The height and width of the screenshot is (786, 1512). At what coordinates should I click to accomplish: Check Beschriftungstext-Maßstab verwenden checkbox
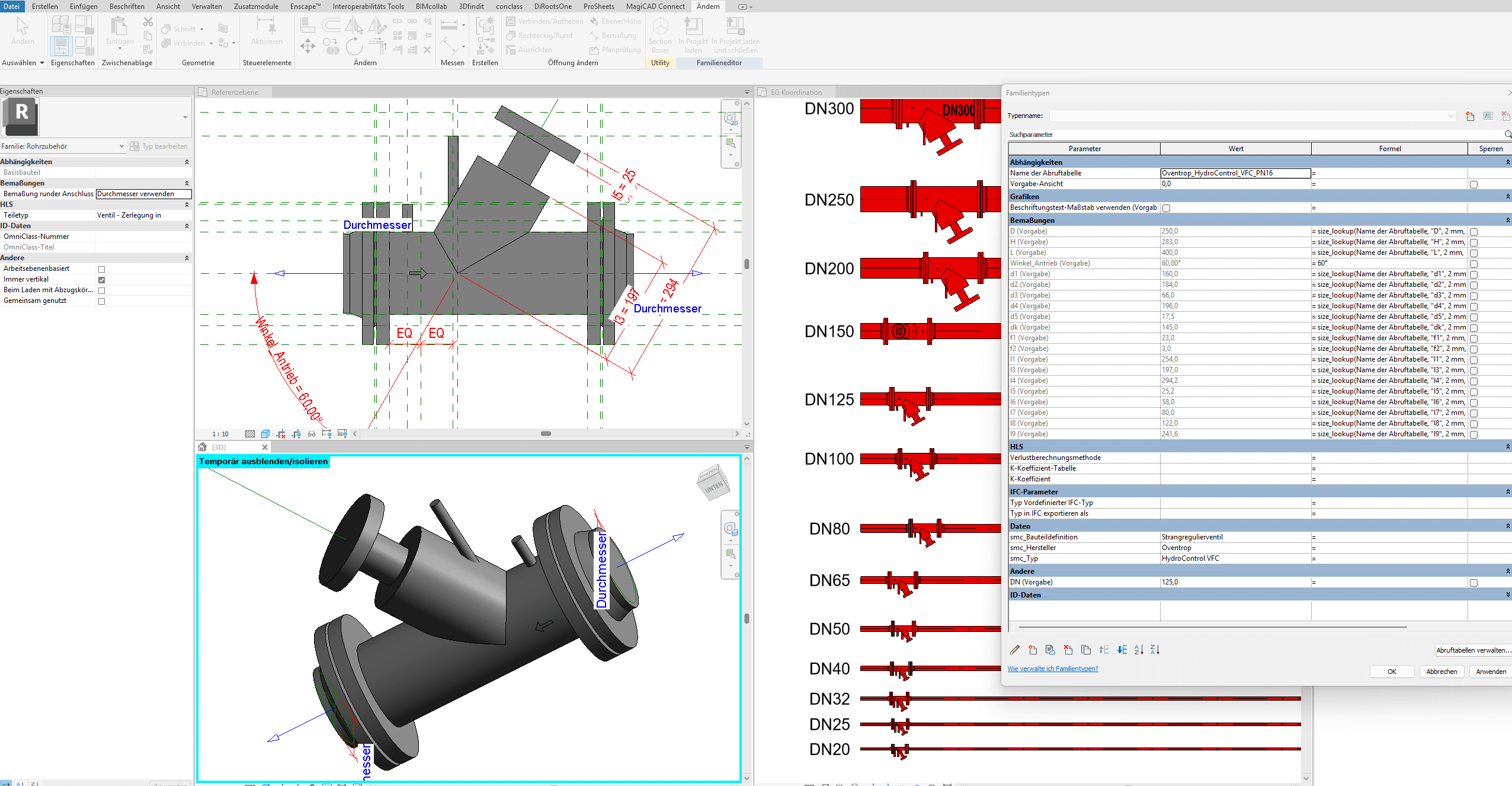click(1166, 208)
